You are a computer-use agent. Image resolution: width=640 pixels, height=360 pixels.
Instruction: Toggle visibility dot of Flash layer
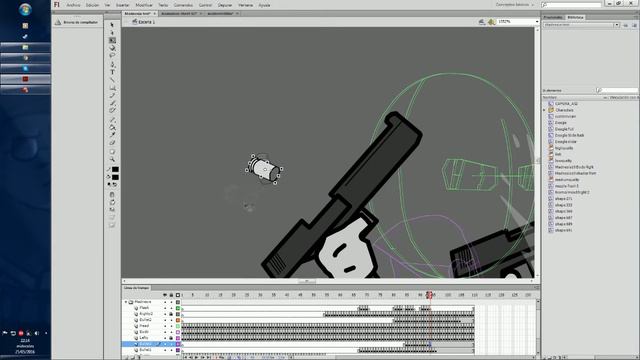(165, 308)
